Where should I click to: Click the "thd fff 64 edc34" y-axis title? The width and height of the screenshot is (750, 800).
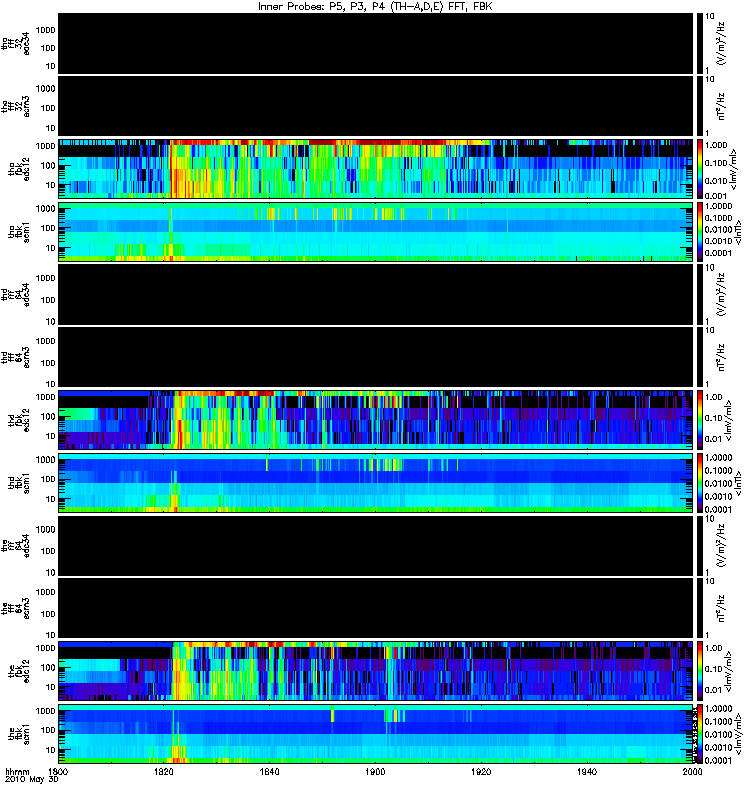coord(15,294)
